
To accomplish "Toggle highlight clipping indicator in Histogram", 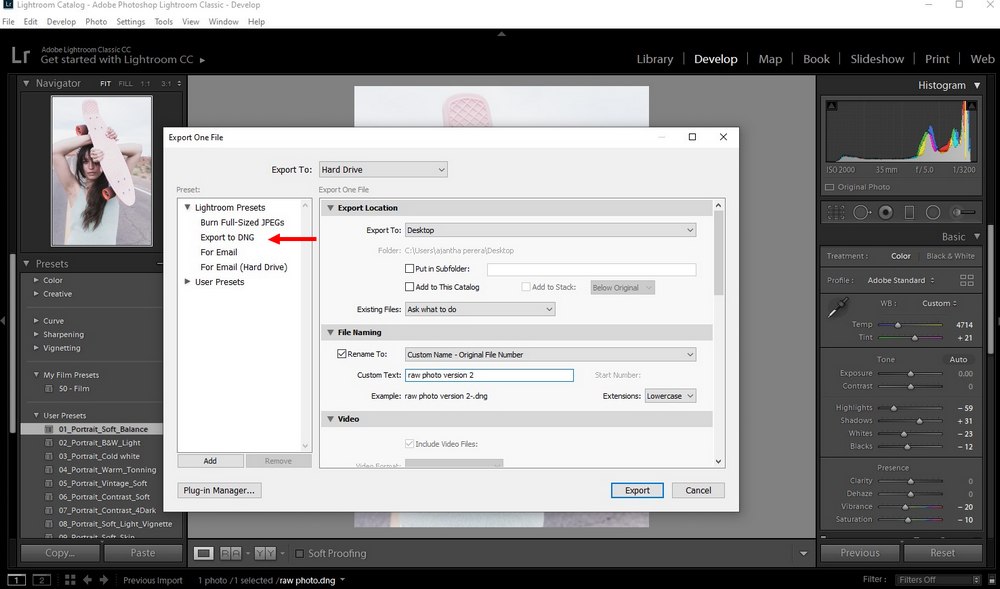I will [971, 106].
